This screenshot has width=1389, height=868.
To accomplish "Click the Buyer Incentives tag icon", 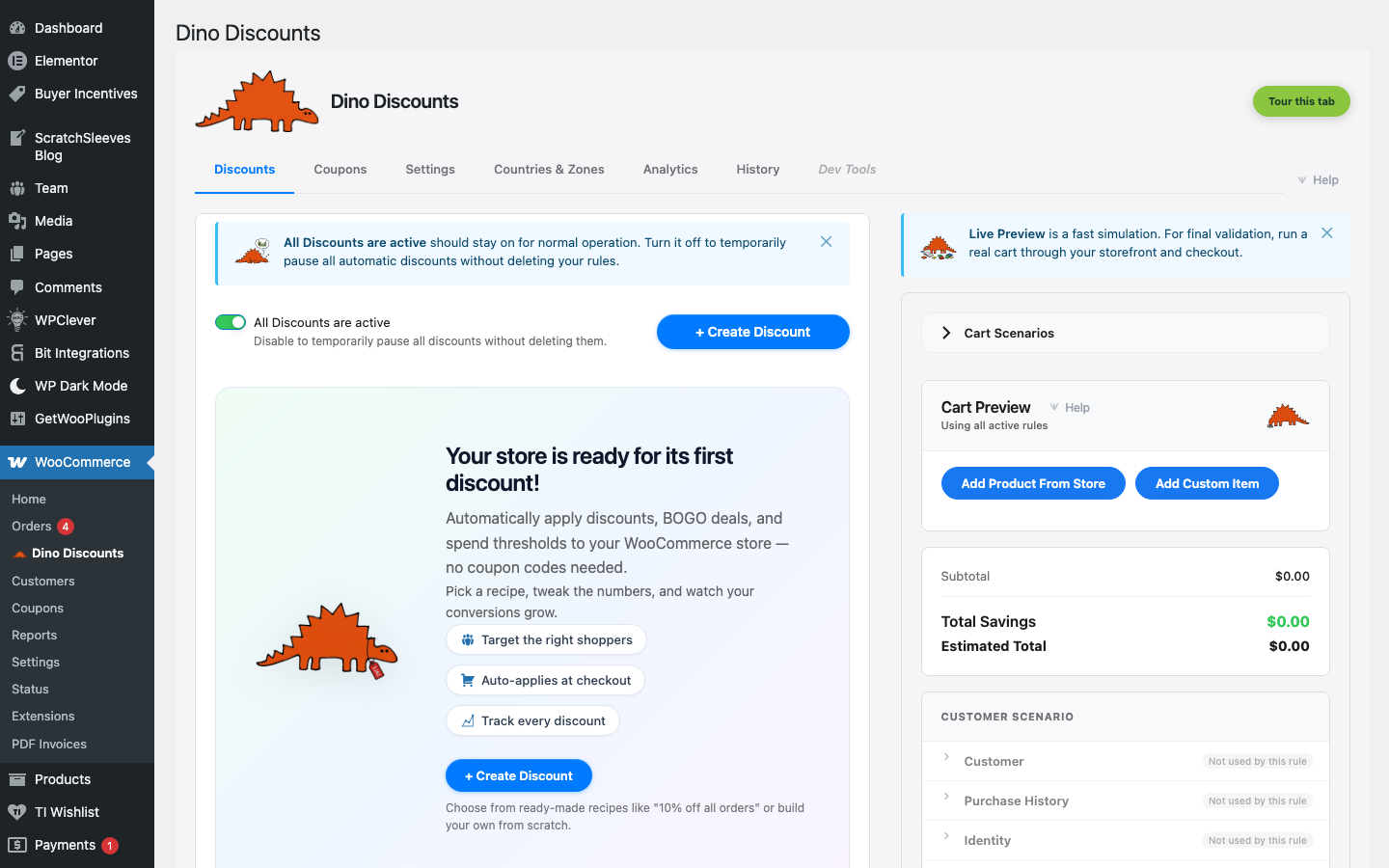I will tap(17, 94).
